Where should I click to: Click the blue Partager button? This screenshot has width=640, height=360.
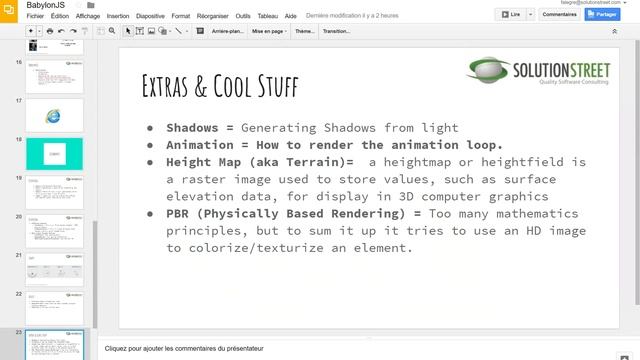pyautogui.click(x=602, y=14)
